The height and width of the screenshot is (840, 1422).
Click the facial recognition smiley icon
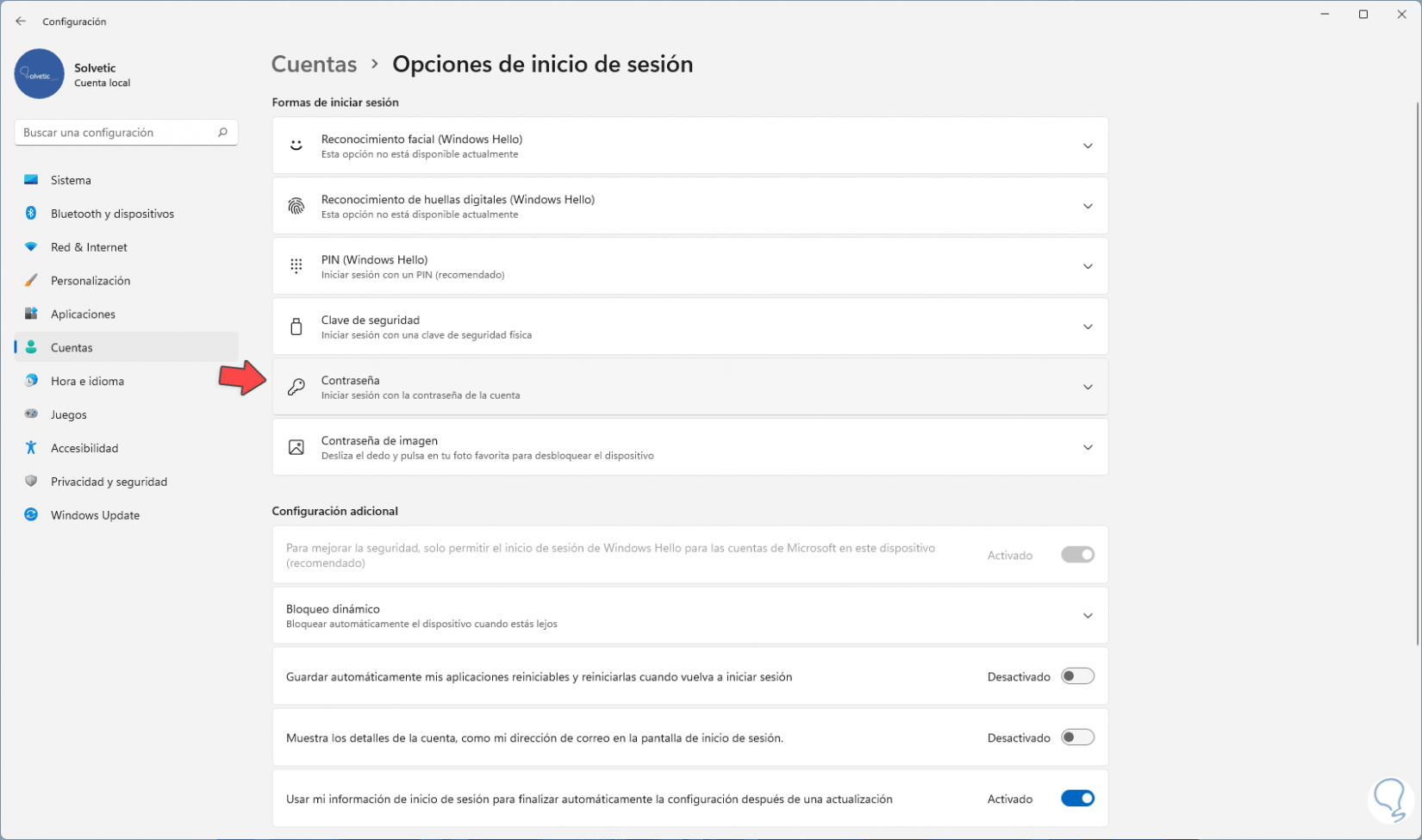coord(296,146)
